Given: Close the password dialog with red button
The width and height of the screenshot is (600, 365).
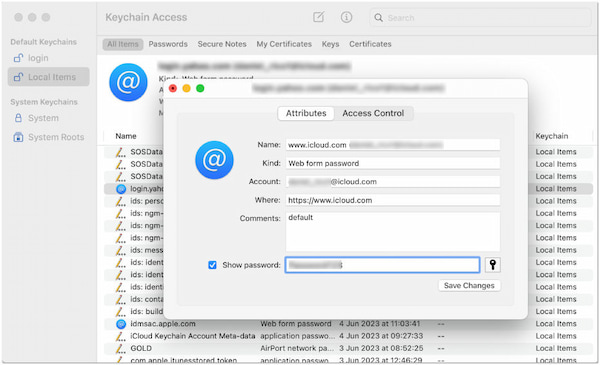Looking at the screenshot, I should [173, 88].
